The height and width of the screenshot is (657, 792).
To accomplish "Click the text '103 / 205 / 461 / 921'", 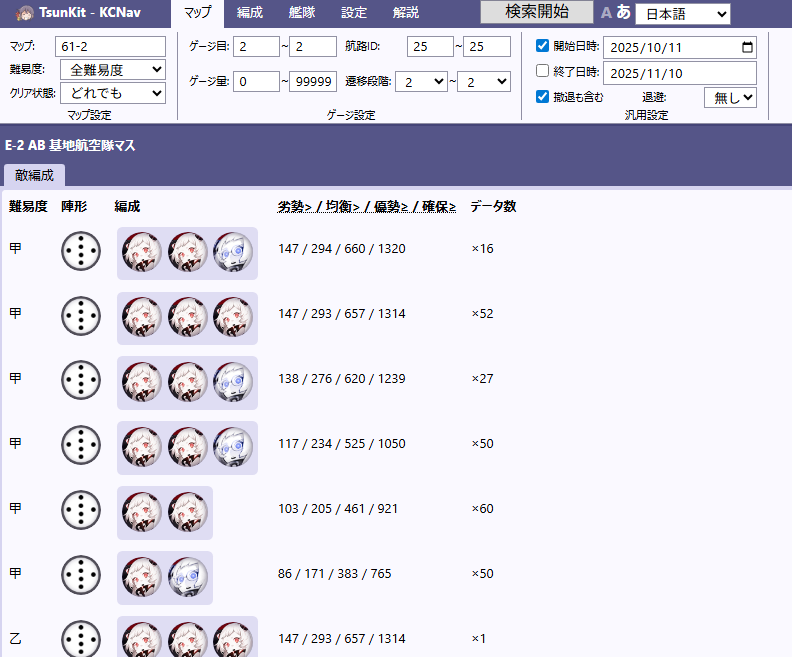I will (x=338, y=509).
